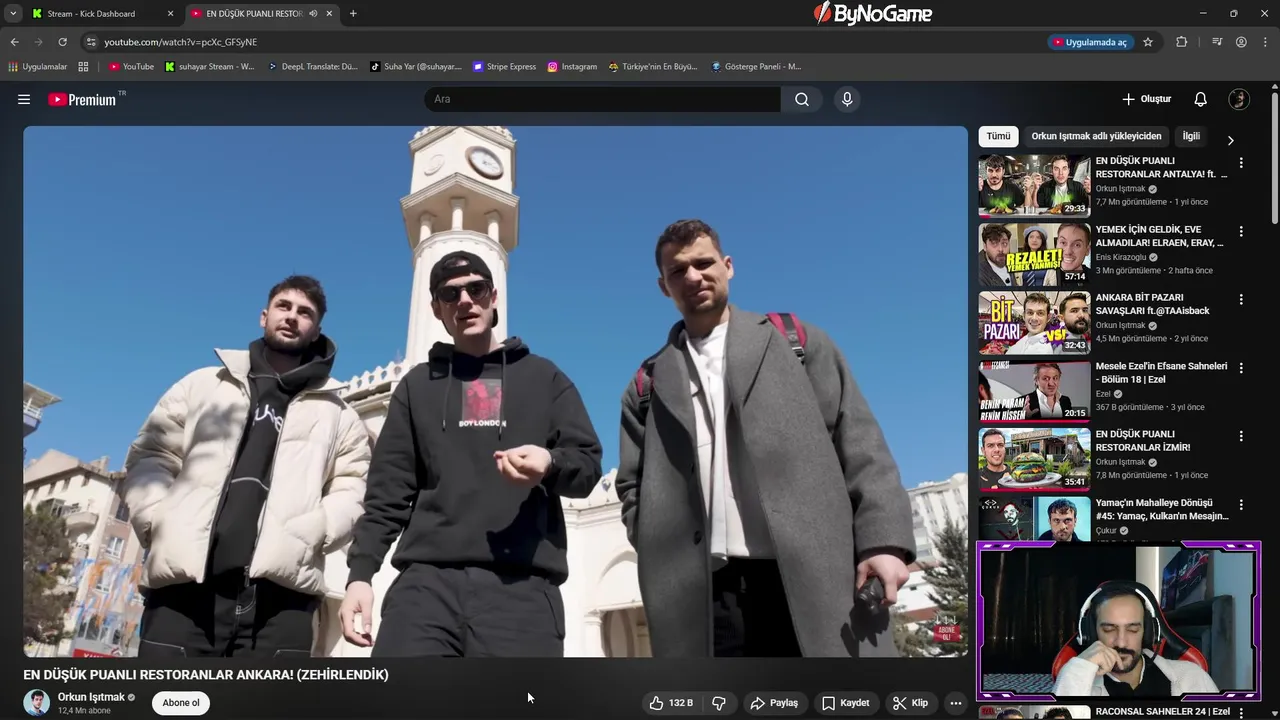Click the Paylaş share button

coord(774,703)
